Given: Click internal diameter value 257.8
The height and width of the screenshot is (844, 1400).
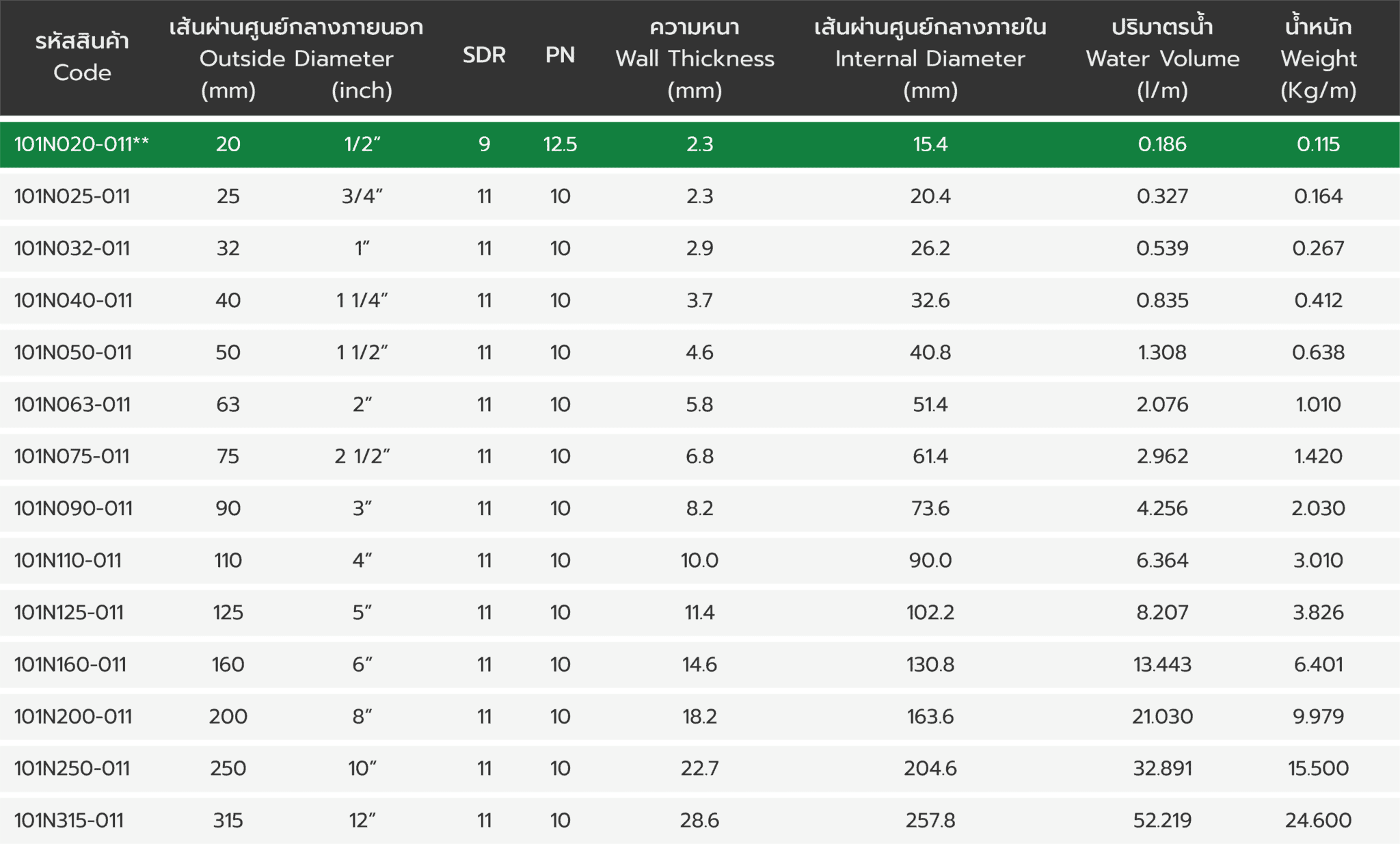Looking at the screenshot, I should coord(930,820).
